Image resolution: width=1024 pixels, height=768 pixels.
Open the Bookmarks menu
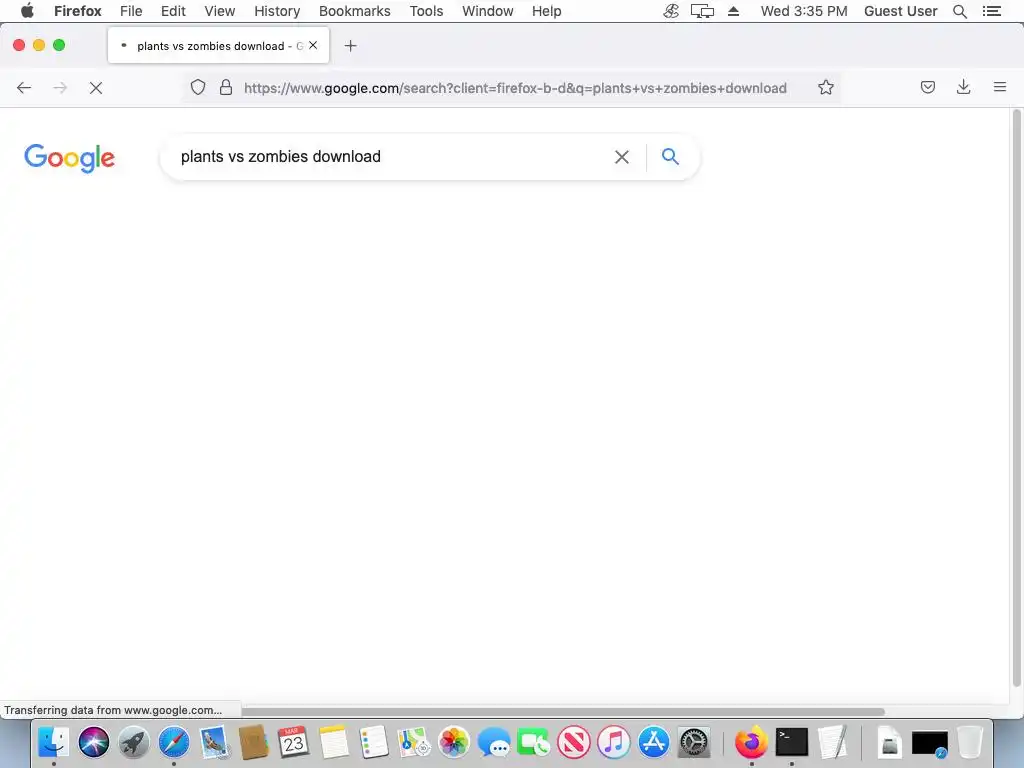pyautogui.click(x=355, y=11)
